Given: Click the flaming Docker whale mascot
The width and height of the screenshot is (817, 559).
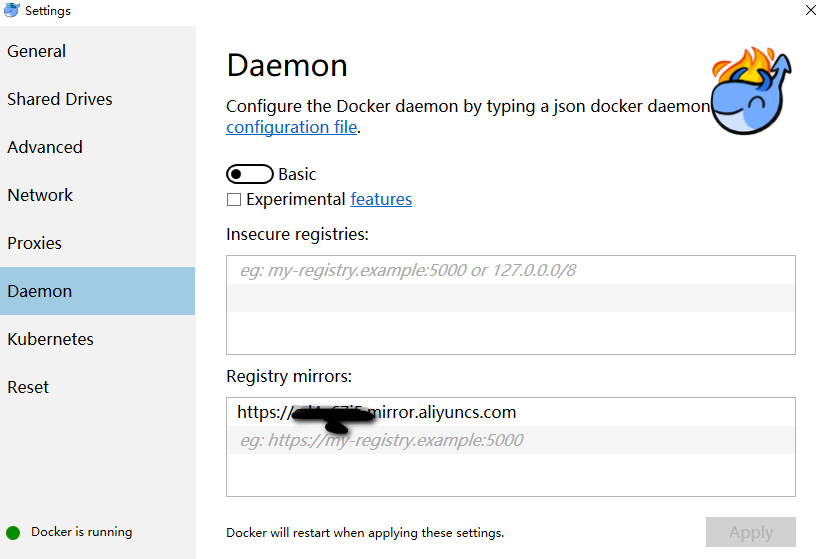Looking at the screenshot, I should (751, 92).
